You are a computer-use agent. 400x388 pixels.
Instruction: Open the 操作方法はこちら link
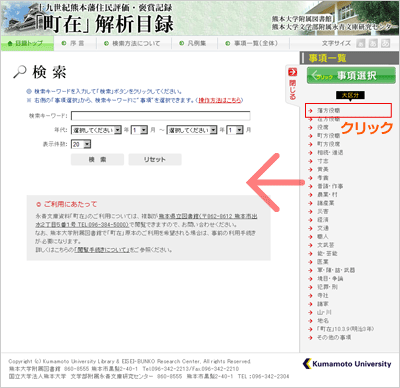click(x=220, y=100)
